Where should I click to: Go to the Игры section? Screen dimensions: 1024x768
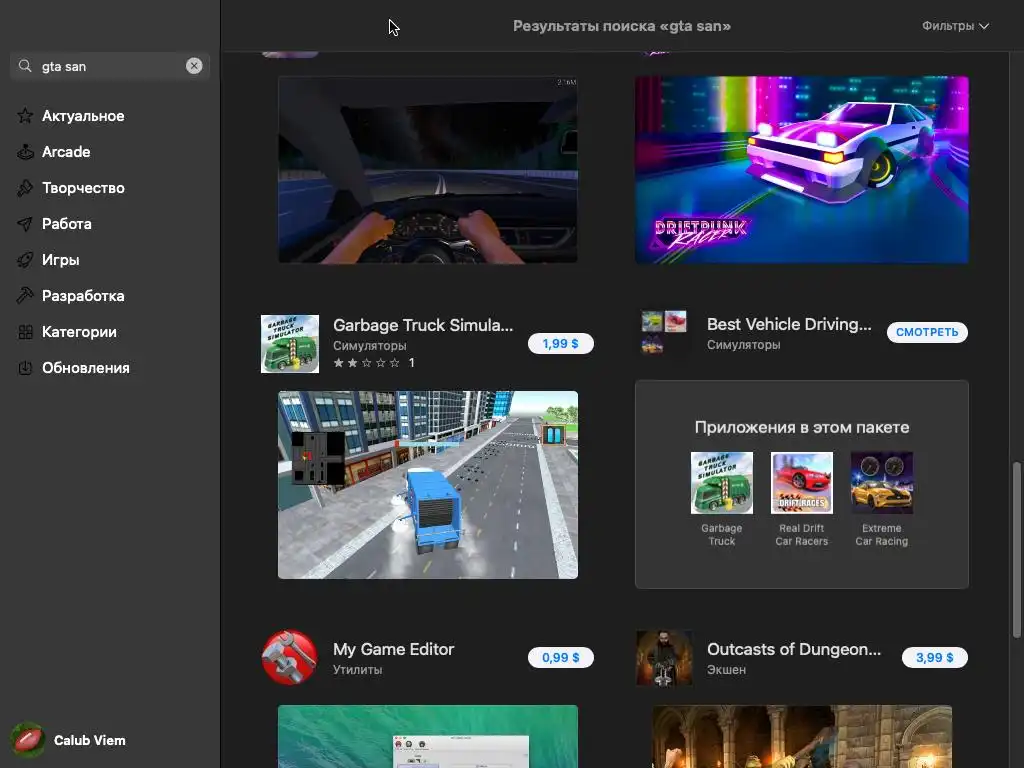61,260
